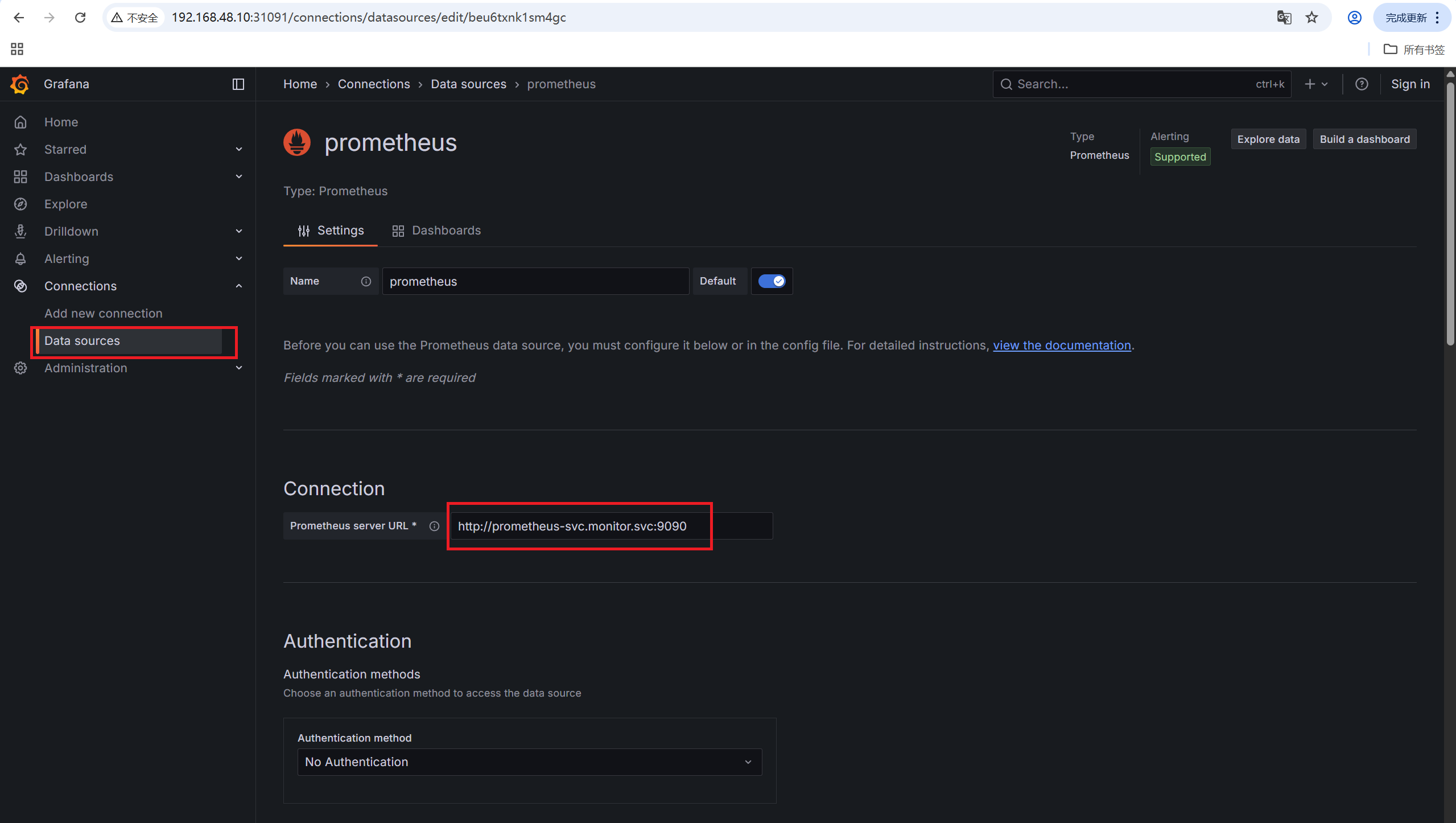Open Add new connection in sidebar
Viewport: 1456px width, 823px height.
point(104,314)
